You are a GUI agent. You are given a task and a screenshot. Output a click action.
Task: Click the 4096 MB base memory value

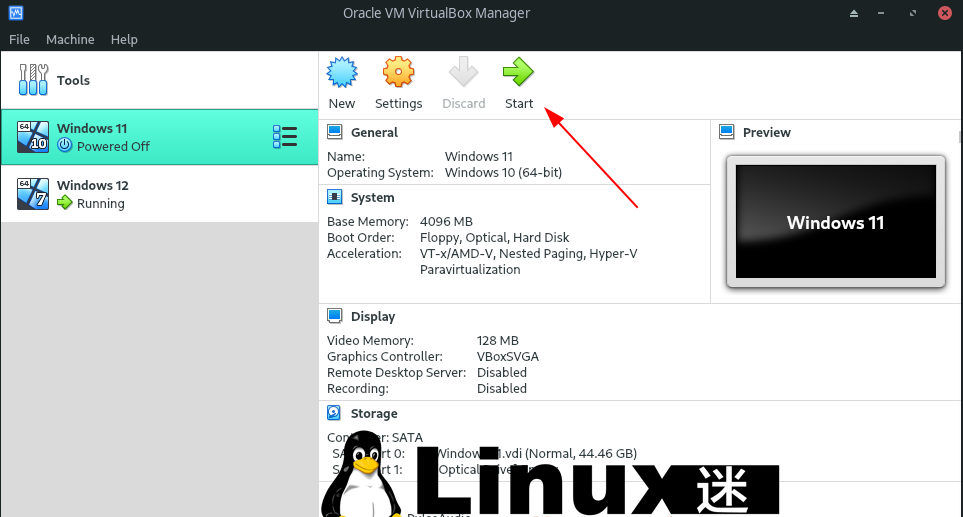[x=446, y=222]
